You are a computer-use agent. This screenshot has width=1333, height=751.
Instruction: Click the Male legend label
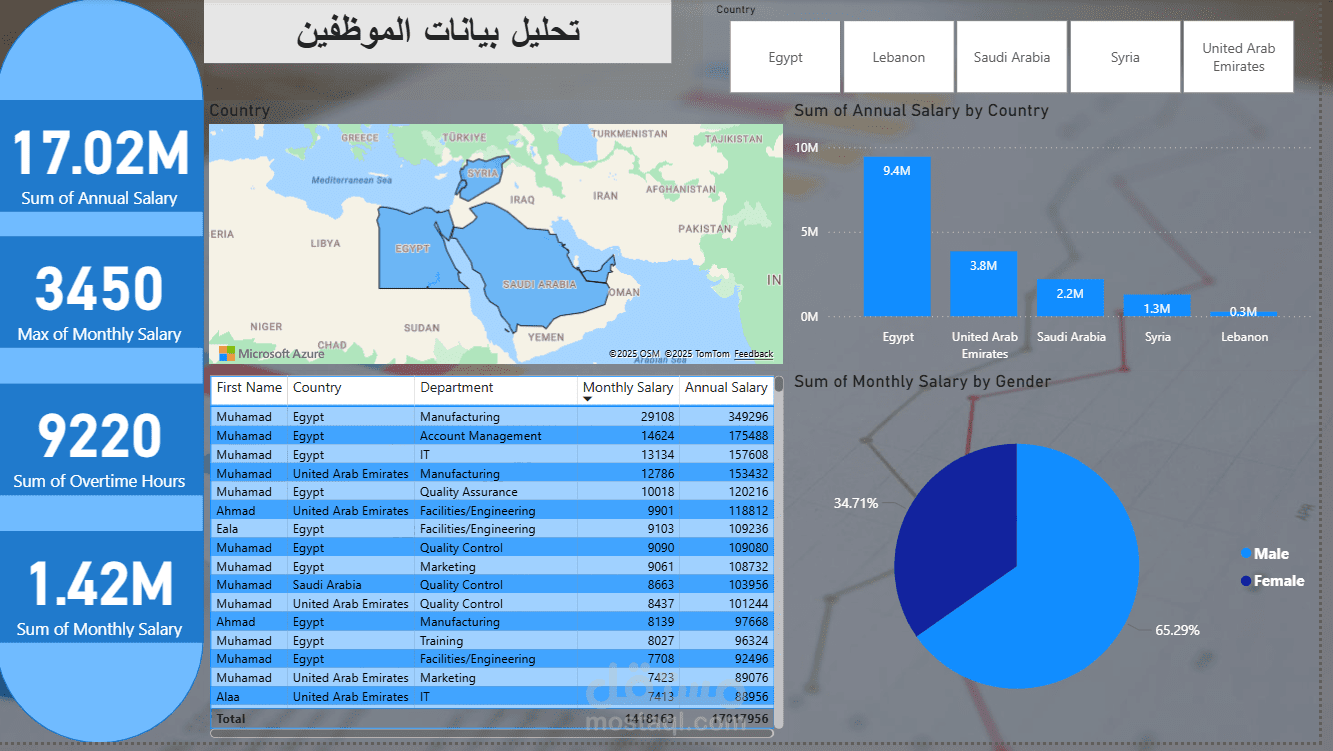(1271, 554)
